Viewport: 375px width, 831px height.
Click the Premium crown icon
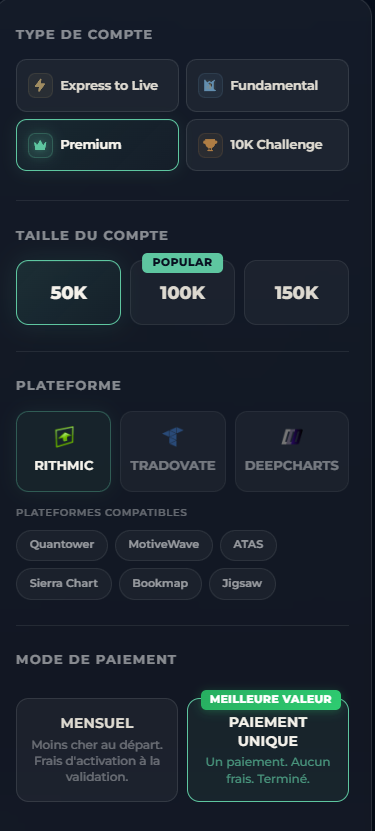(x=40, y=145)
